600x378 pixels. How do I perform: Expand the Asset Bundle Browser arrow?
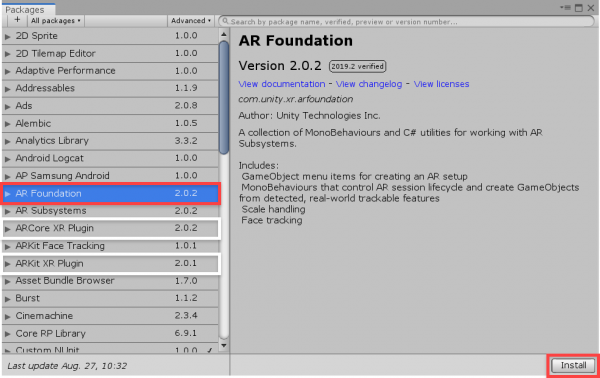7,281
